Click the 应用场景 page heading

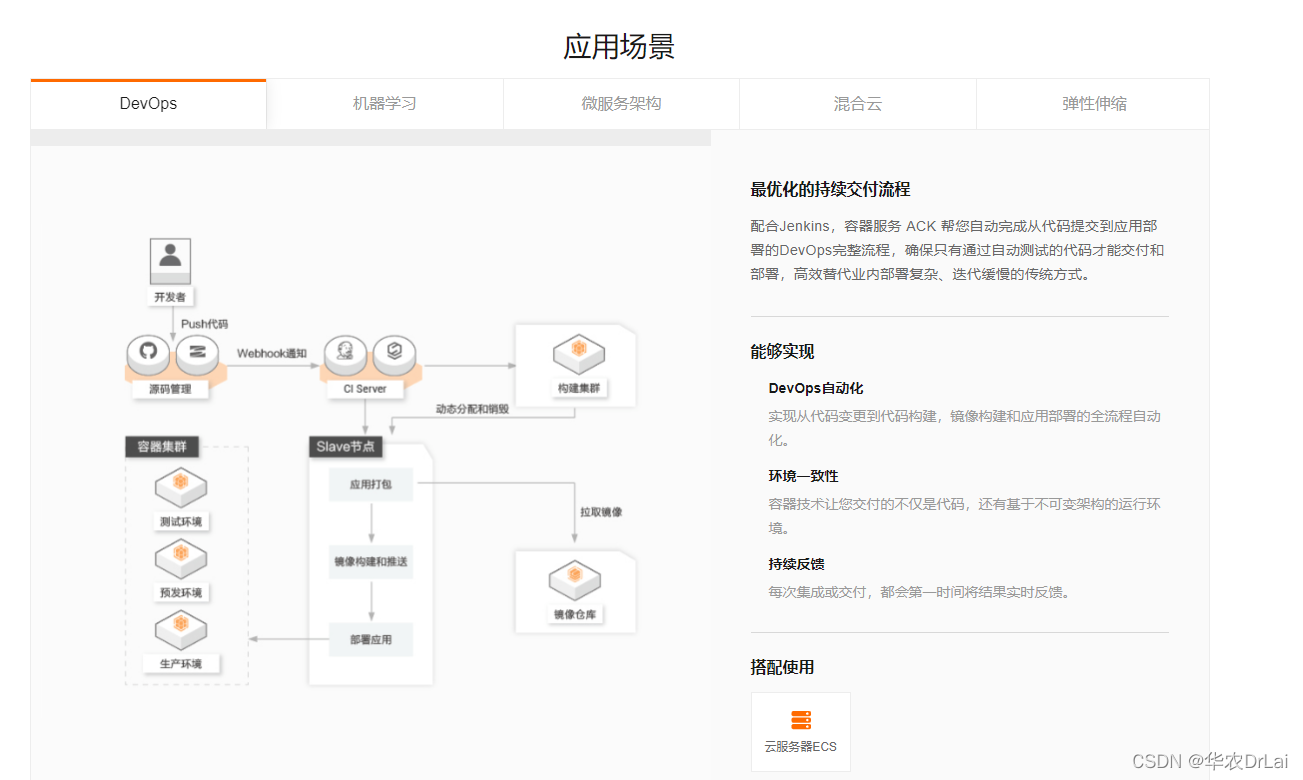point(620,46)
